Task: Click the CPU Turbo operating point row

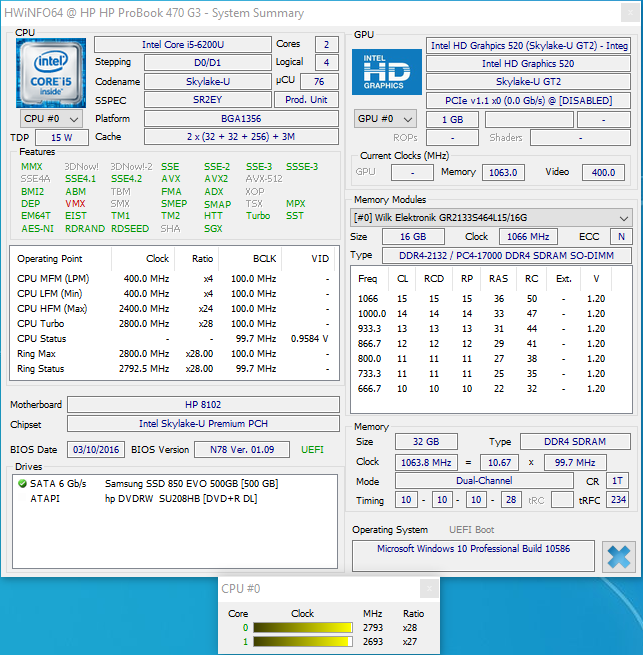Action: (x=174, y=324)
